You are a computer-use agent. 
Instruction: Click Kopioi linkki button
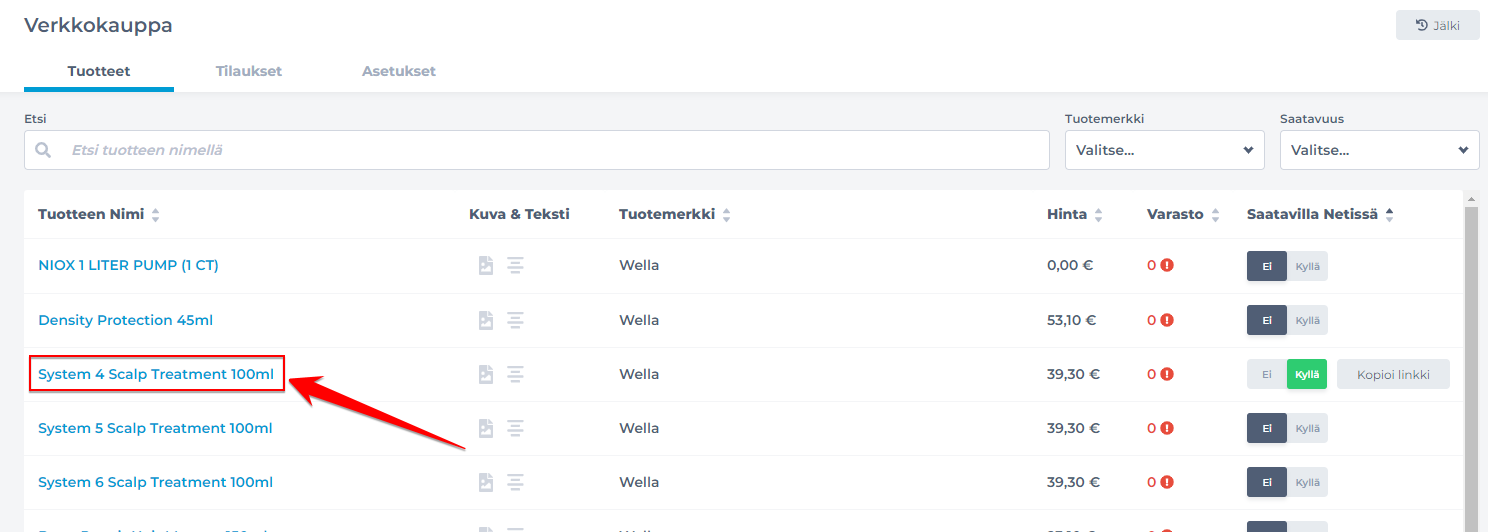coord(1393,374)
